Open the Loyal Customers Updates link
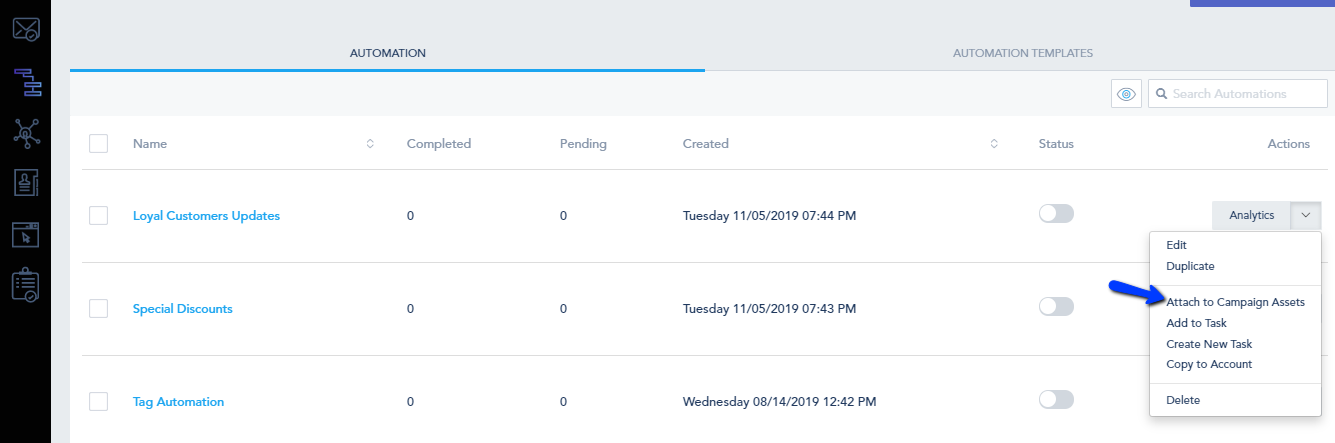 206,215
